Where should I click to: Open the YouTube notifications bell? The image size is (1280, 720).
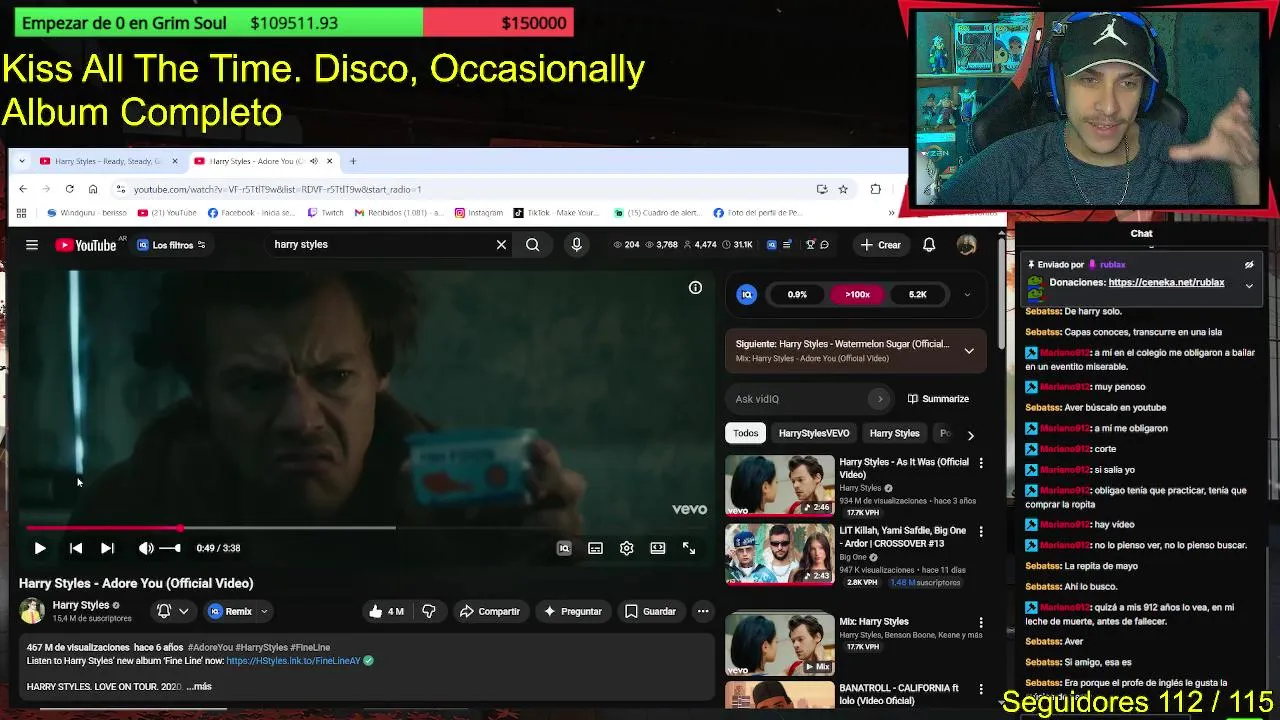929,244
